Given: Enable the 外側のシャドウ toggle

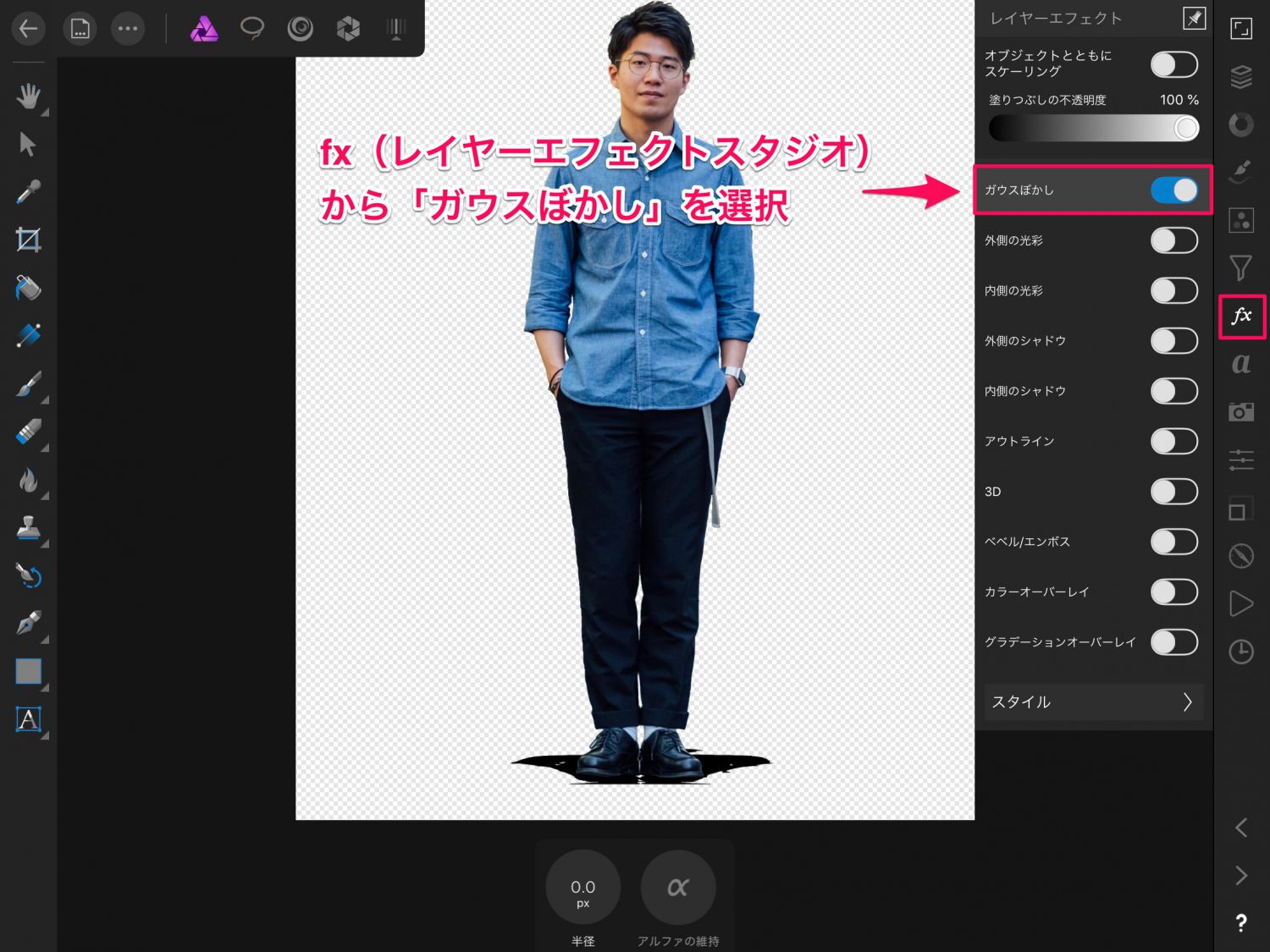Looking at the screenshot, I should coord(1173,341).
